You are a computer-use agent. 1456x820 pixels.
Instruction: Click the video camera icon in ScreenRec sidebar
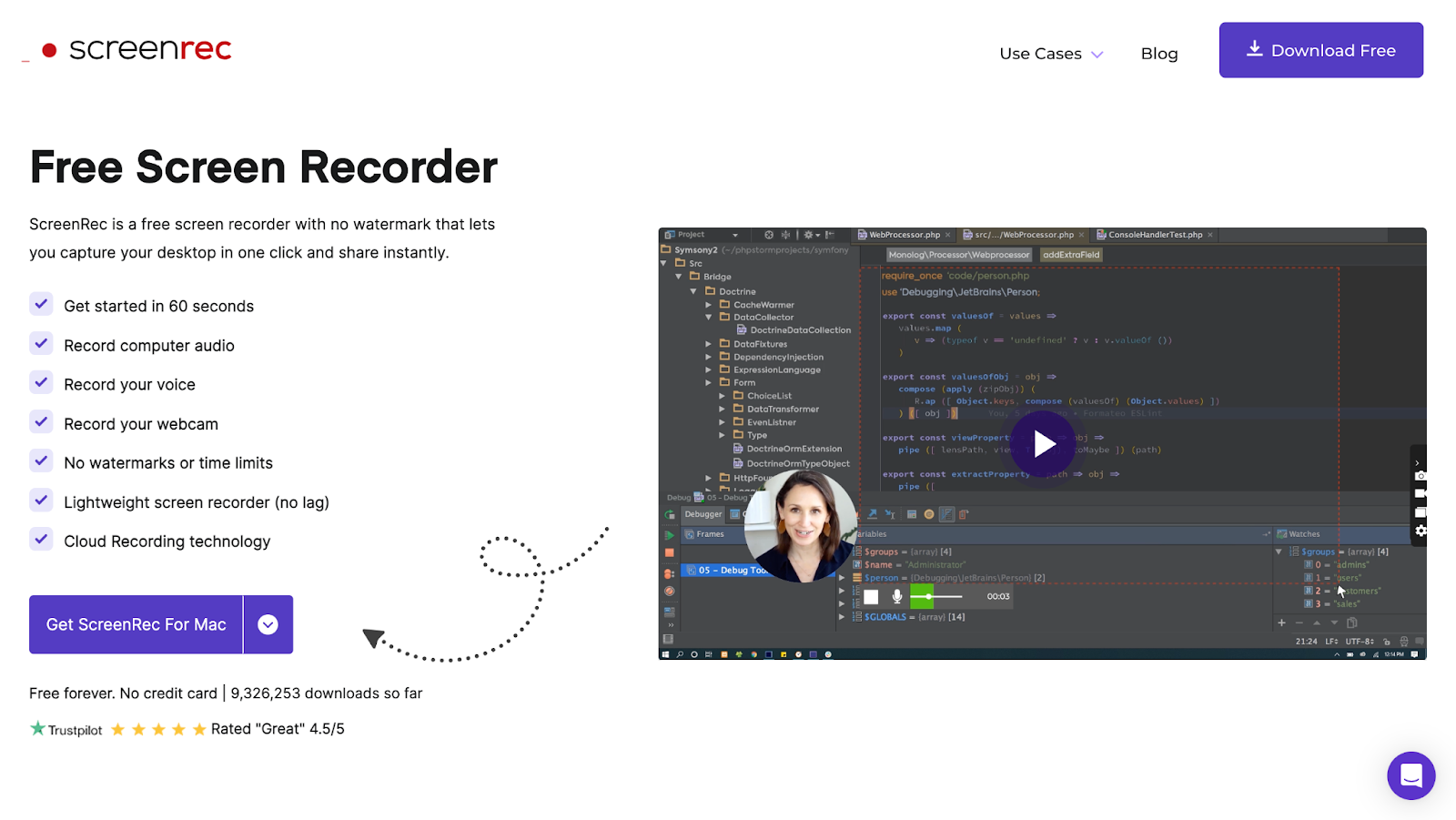(1420, 493)
